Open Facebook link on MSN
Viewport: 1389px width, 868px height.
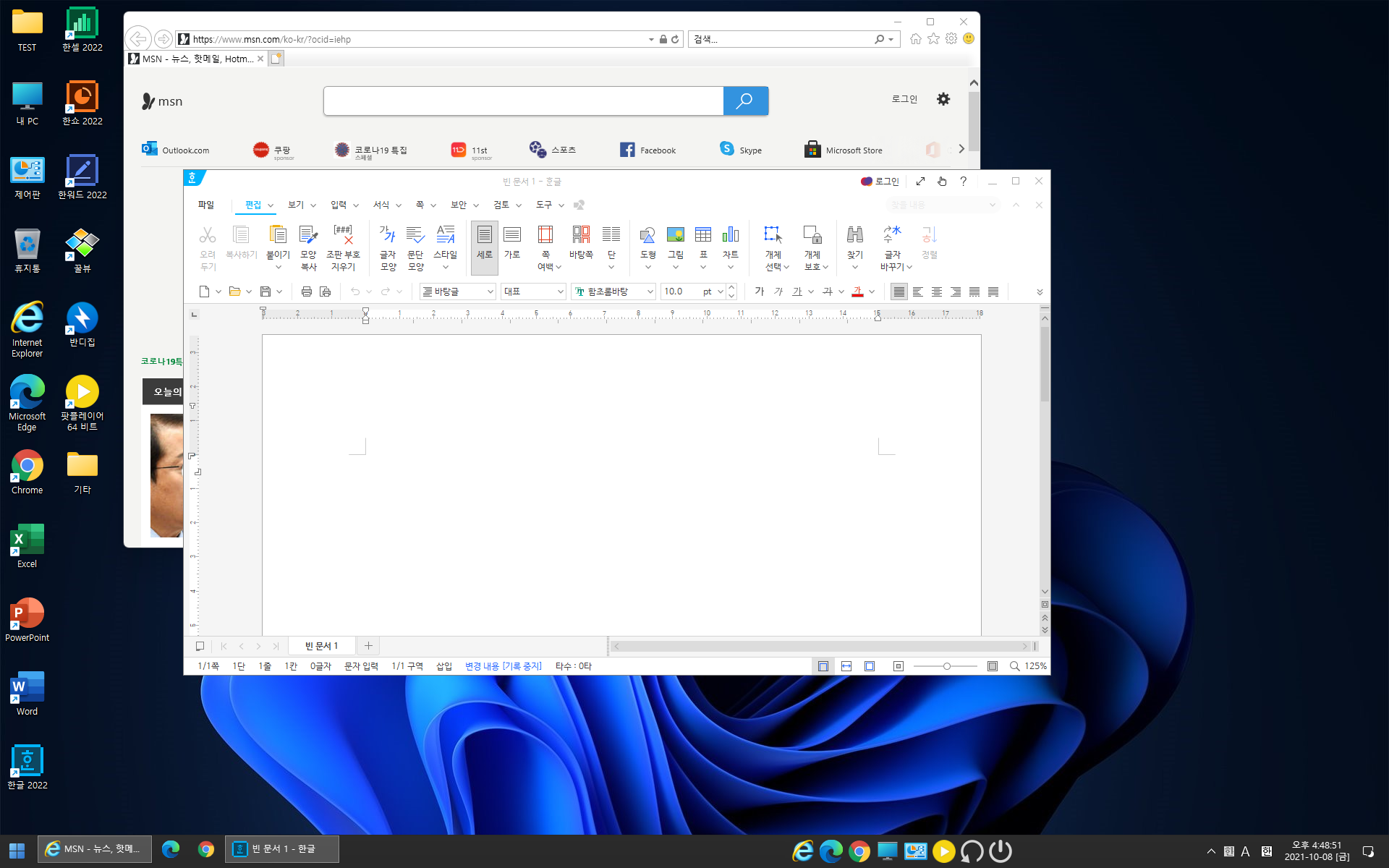point(648,150)
